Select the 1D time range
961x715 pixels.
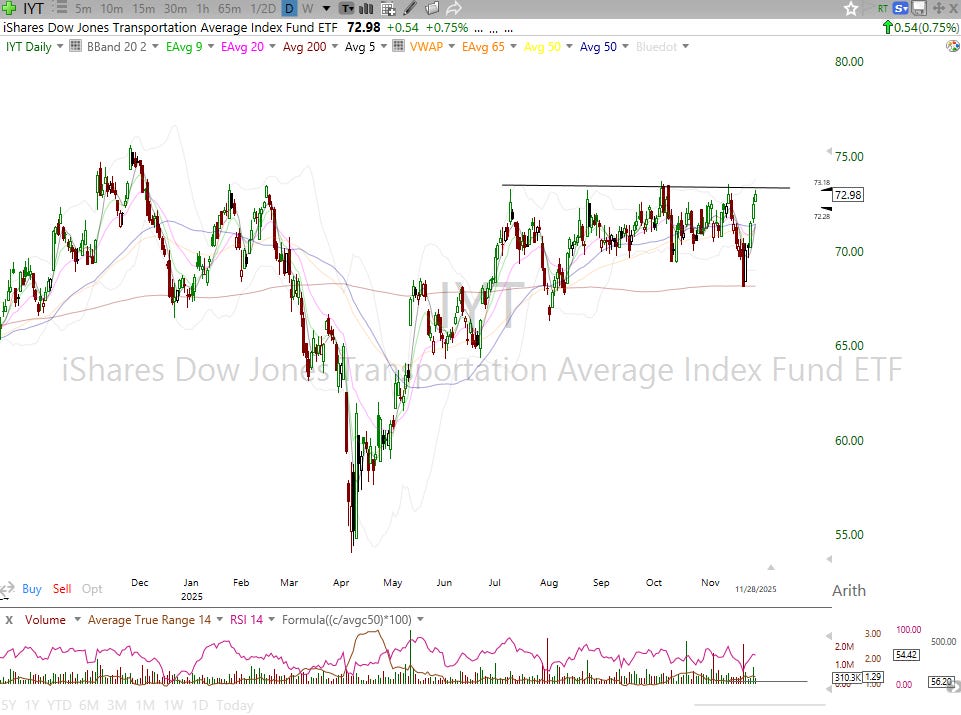click(x=200, y=705)
